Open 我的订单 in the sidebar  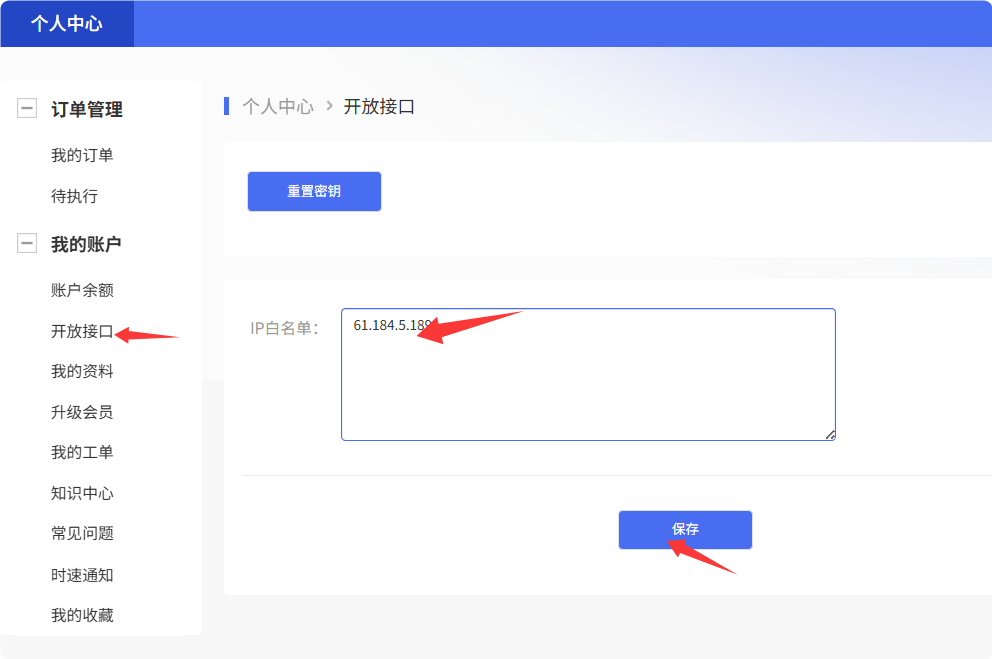pyautogui.click(x=82, y=155)
